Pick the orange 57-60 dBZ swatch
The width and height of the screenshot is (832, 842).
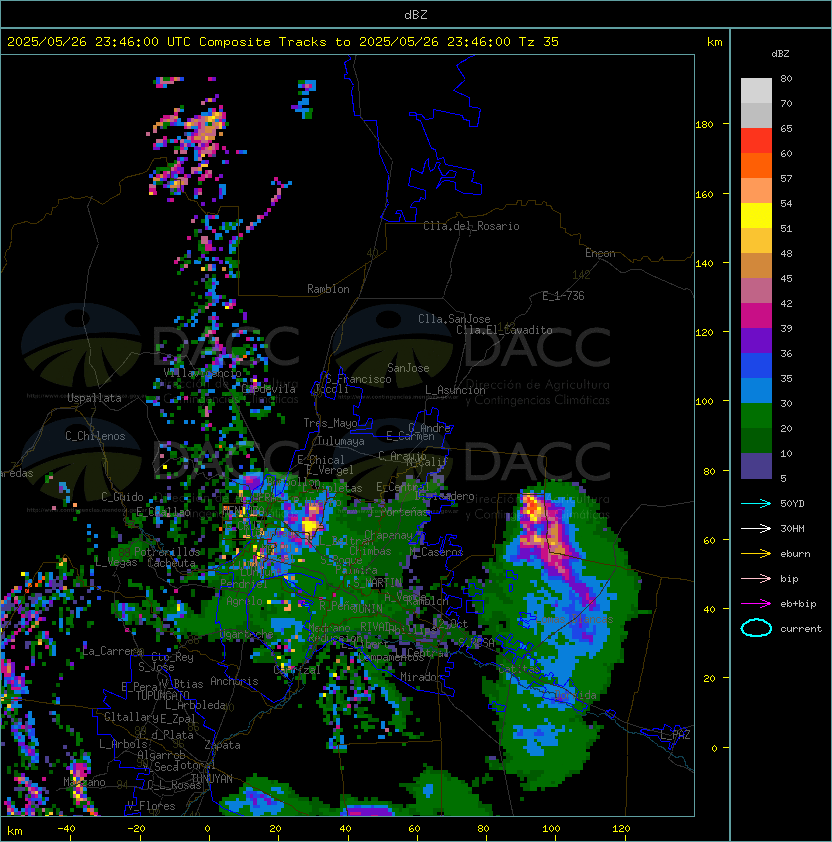click(756, 166)
